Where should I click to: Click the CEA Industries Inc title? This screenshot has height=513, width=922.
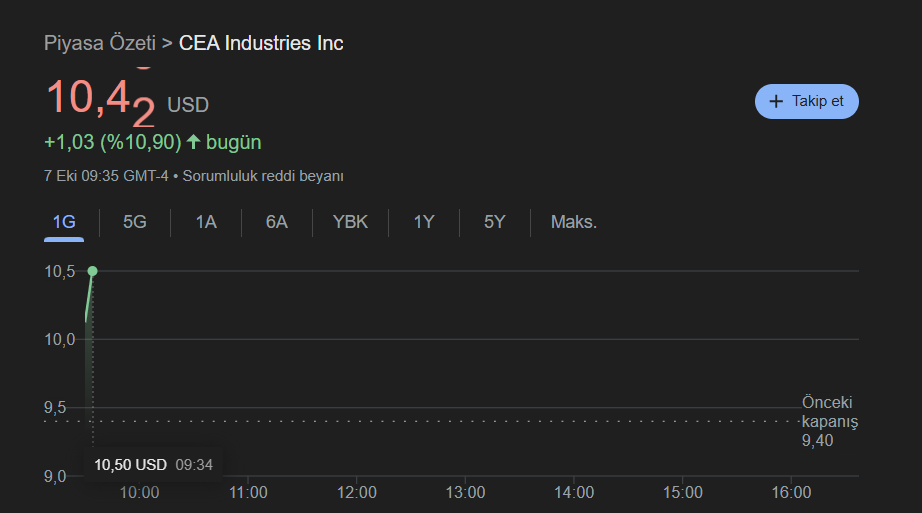coord(261,43)
